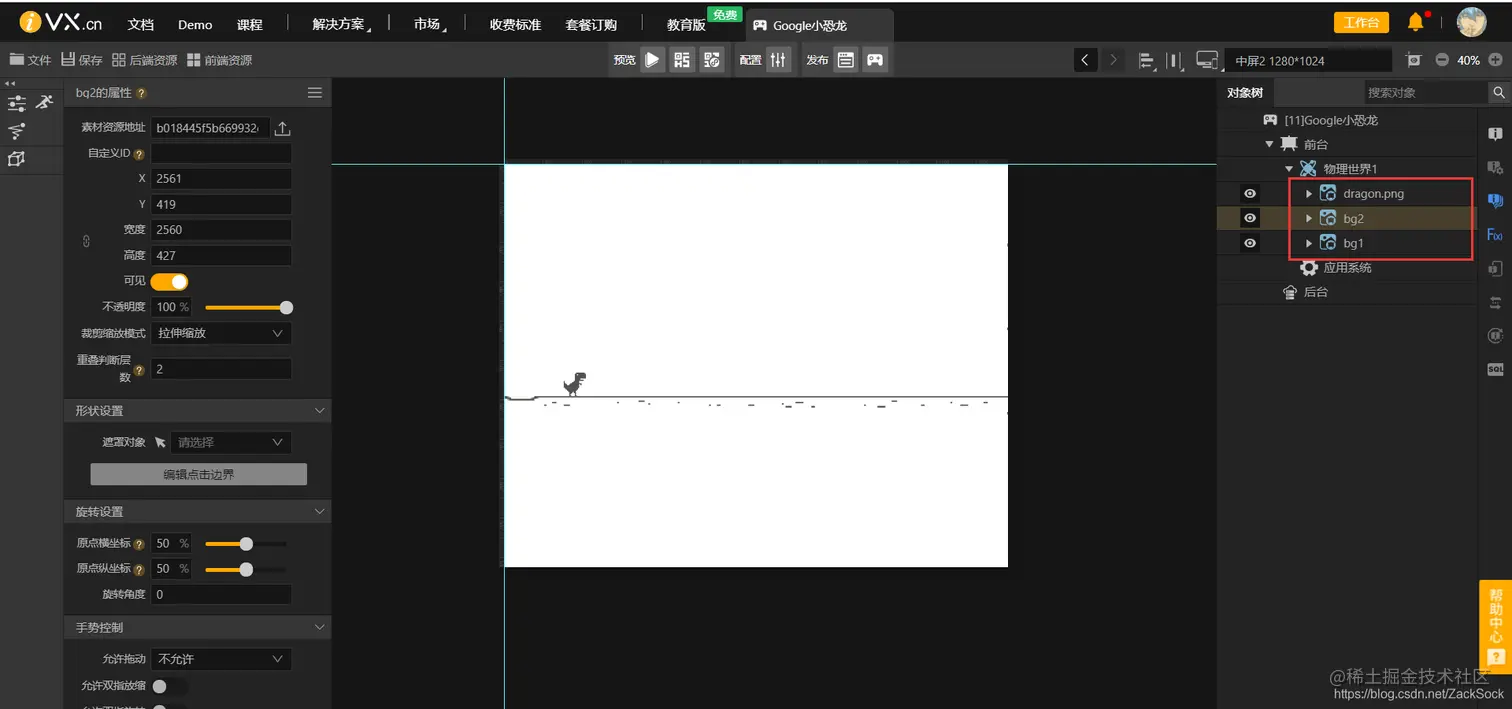Image resolution: width=1512 pixels, height=709 pixels.
Task: Go back with the left arrow button
Action: 1086,60
